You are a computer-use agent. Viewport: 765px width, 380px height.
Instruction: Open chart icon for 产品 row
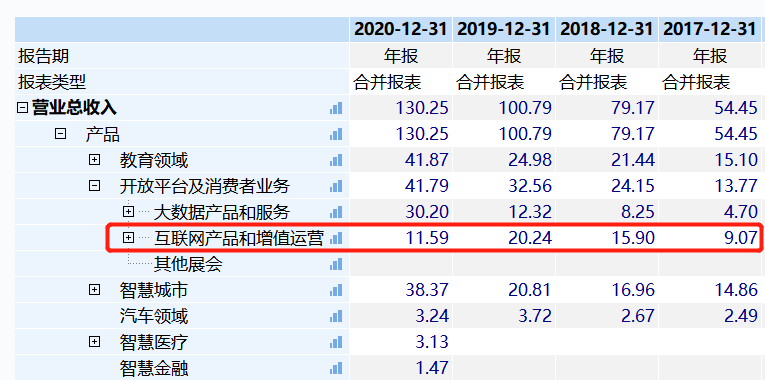click(336, 134)
